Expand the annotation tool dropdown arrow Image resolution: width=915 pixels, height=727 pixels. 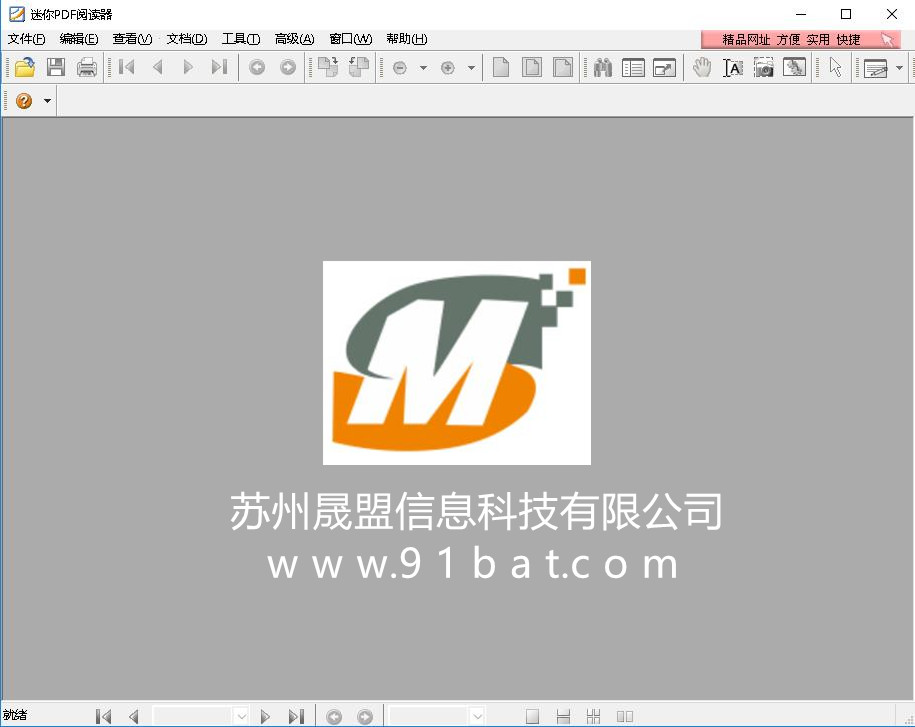pyautogui.click(x=899, y=68)
